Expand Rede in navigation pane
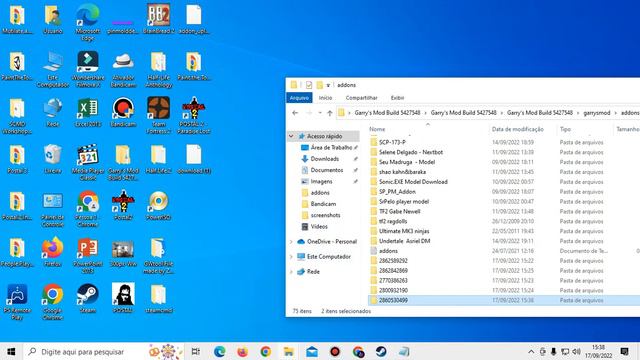The width and height of the screenshot is (640, 360). point(291,272)
